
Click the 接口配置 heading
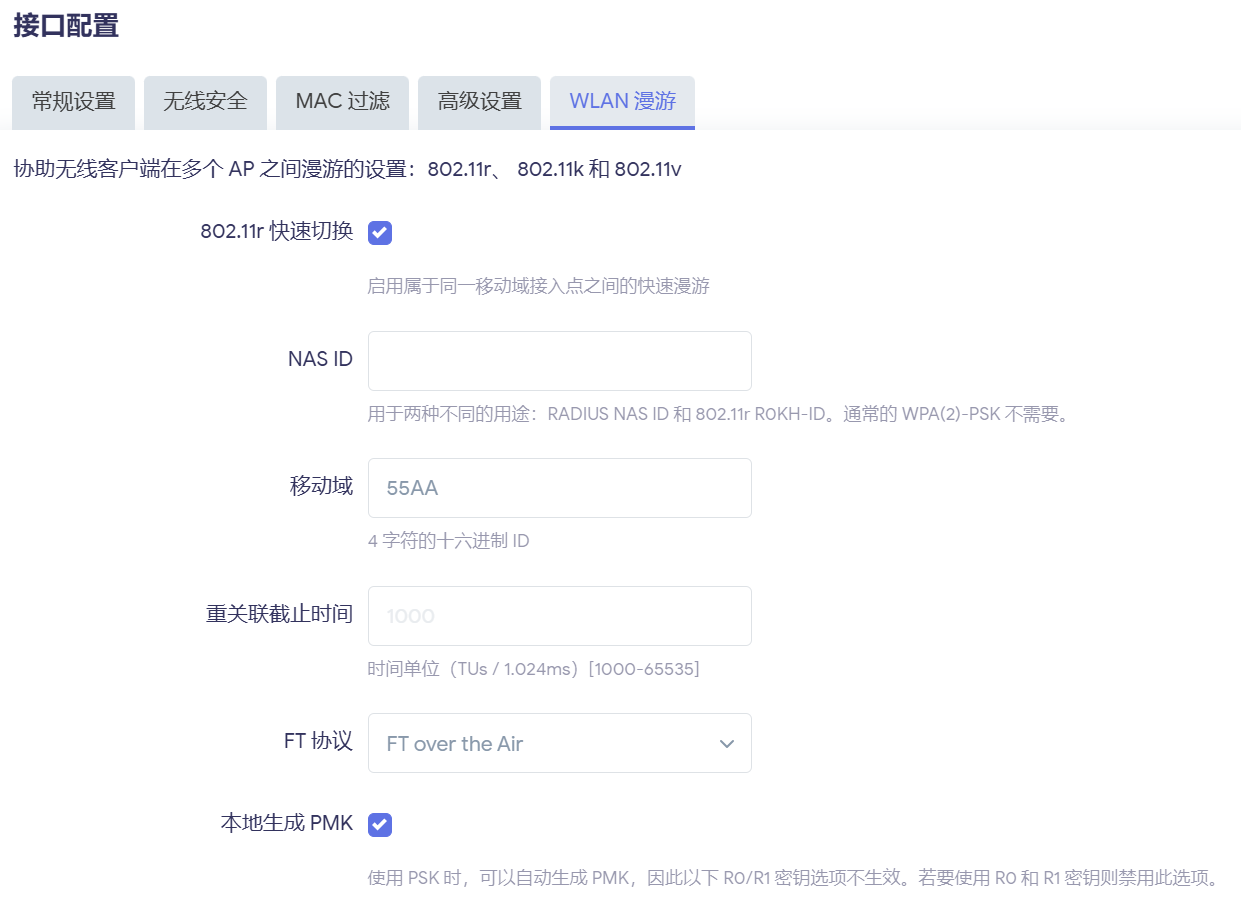66,26
